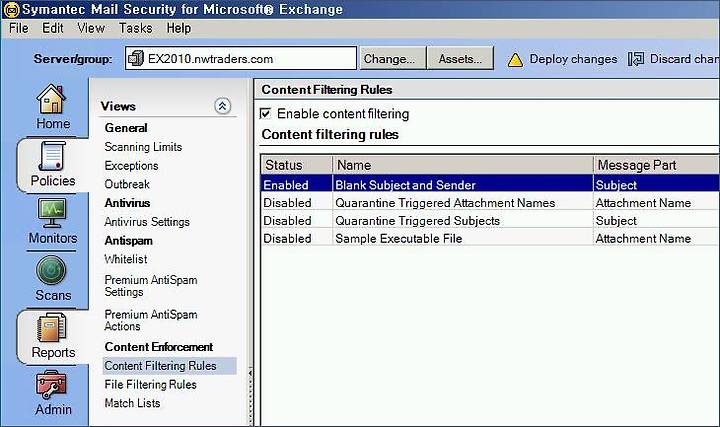Select Exceptions view

131,166
